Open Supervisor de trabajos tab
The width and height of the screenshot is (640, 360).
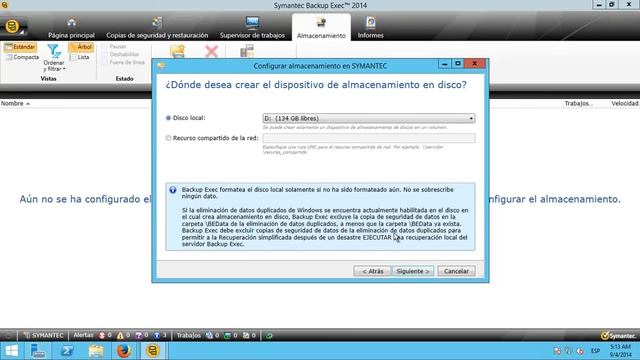click(252, 29)
